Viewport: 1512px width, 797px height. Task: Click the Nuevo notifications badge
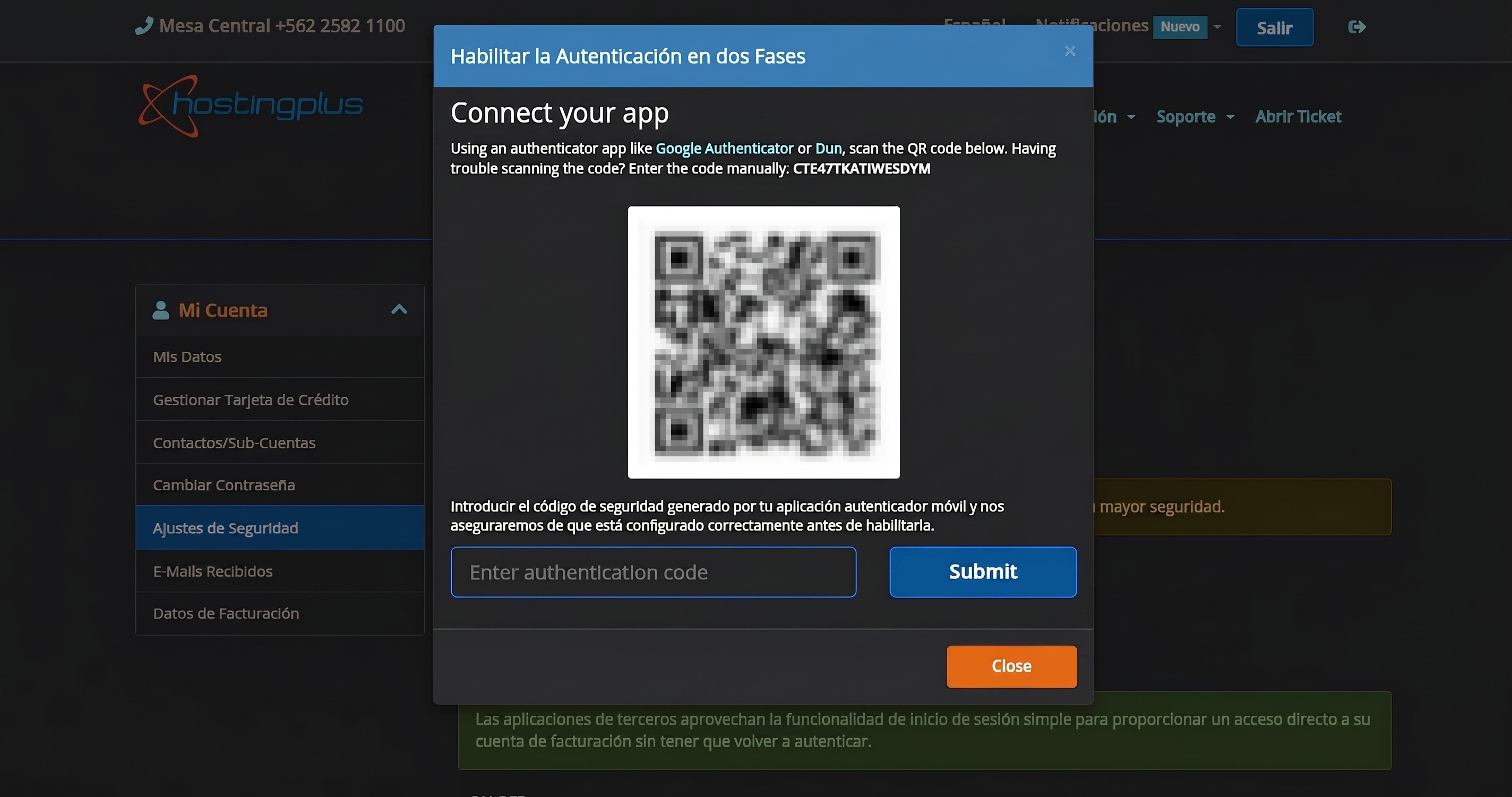point(1180,27)
